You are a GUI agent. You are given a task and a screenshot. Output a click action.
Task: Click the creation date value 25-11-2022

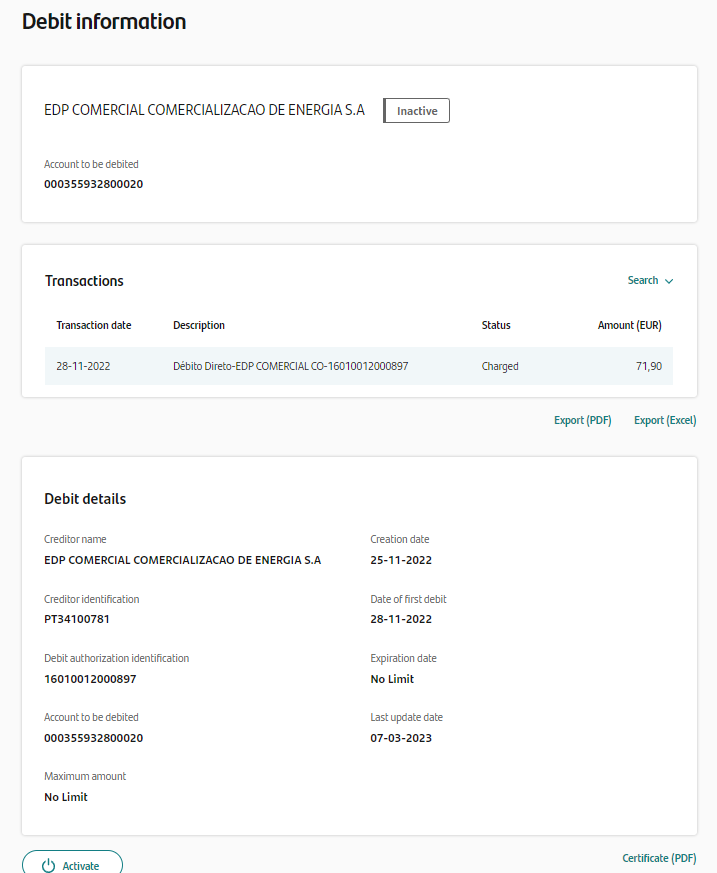pos(401,560)
